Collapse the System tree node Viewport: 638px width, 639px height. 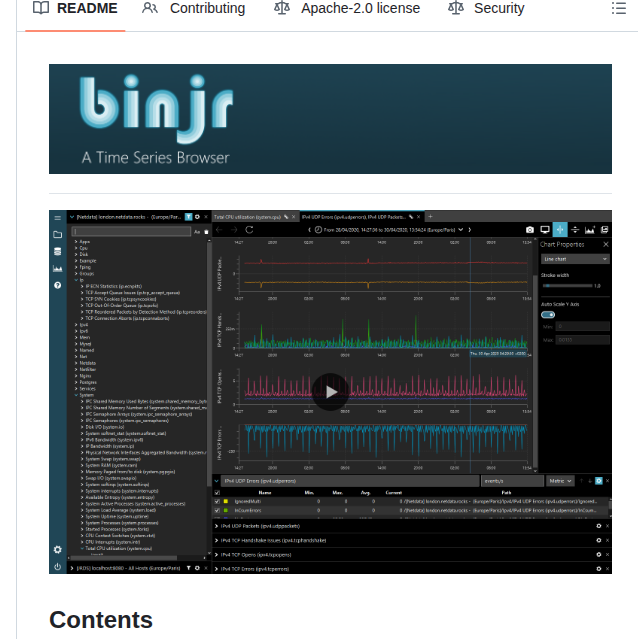pyautogui.click(x=76, y=395)
